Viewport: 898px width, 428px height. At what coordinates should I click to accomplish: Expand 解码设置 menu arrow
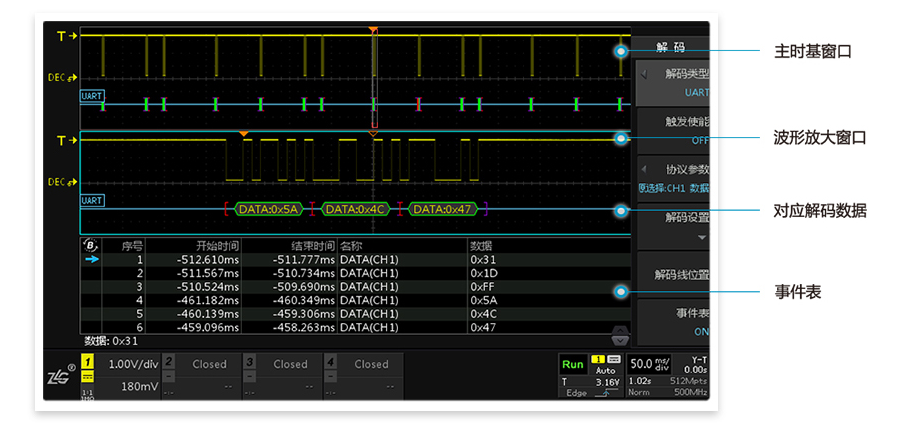pos(702,238)
